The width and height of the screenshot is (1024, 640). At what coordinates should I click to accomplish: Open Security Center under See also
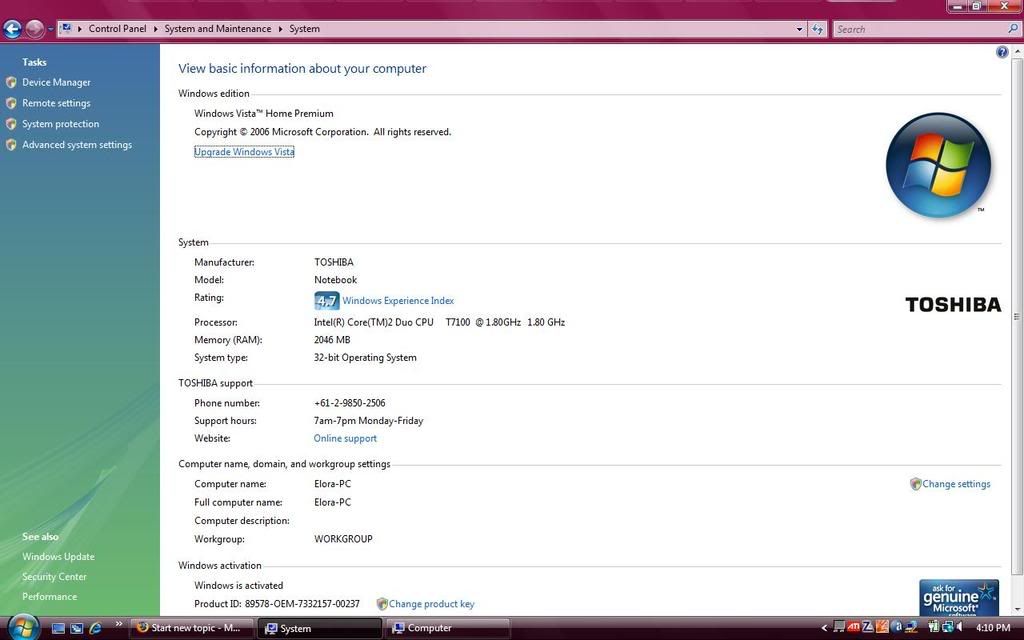click(54, 577)
